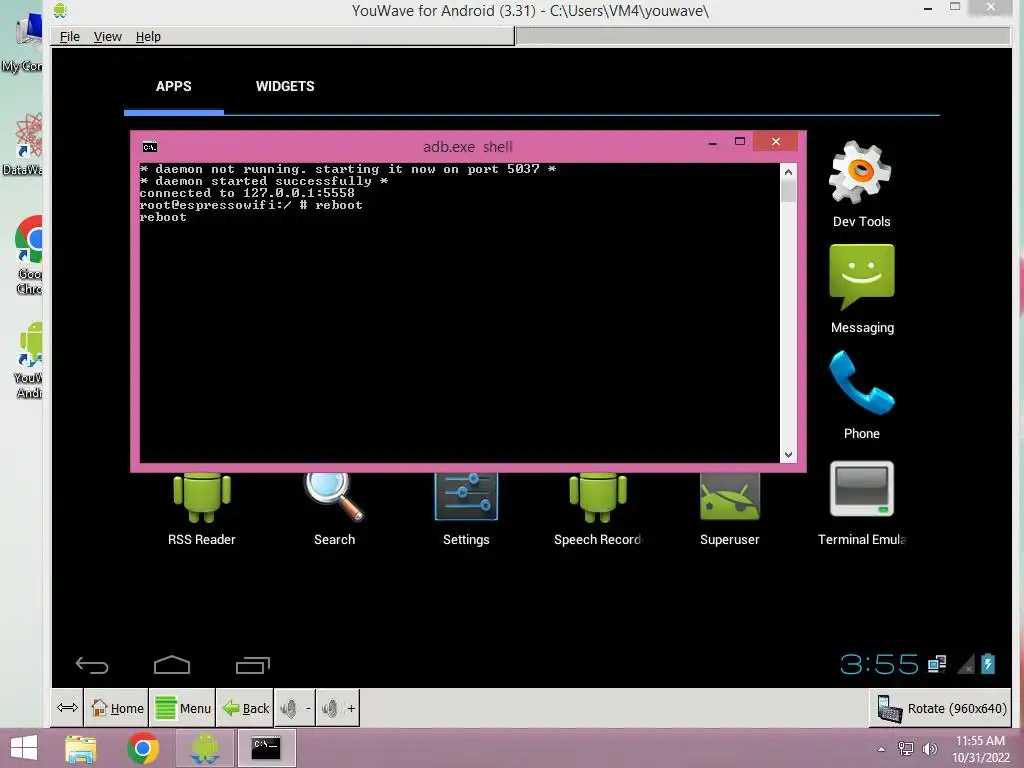
Task: Click the adb.exe shell window system icon
Action: (150, 147)
